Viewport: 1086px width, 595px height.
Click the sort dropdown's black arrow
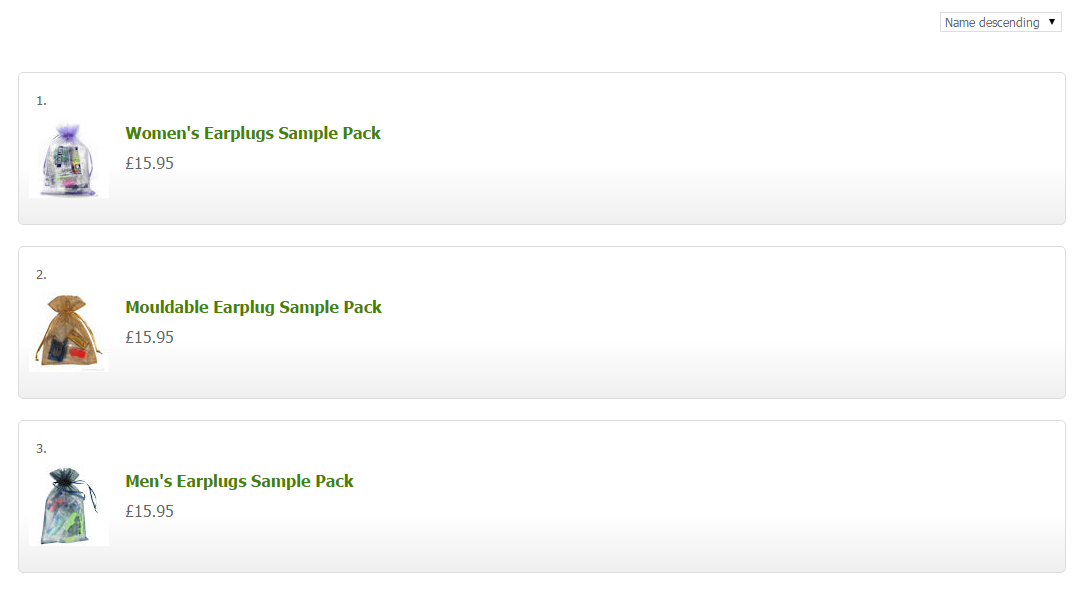click(1052, 22)
